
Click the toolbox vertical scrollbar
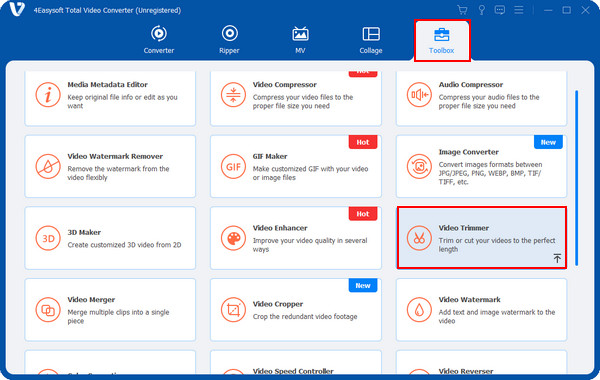pos(576,178)
